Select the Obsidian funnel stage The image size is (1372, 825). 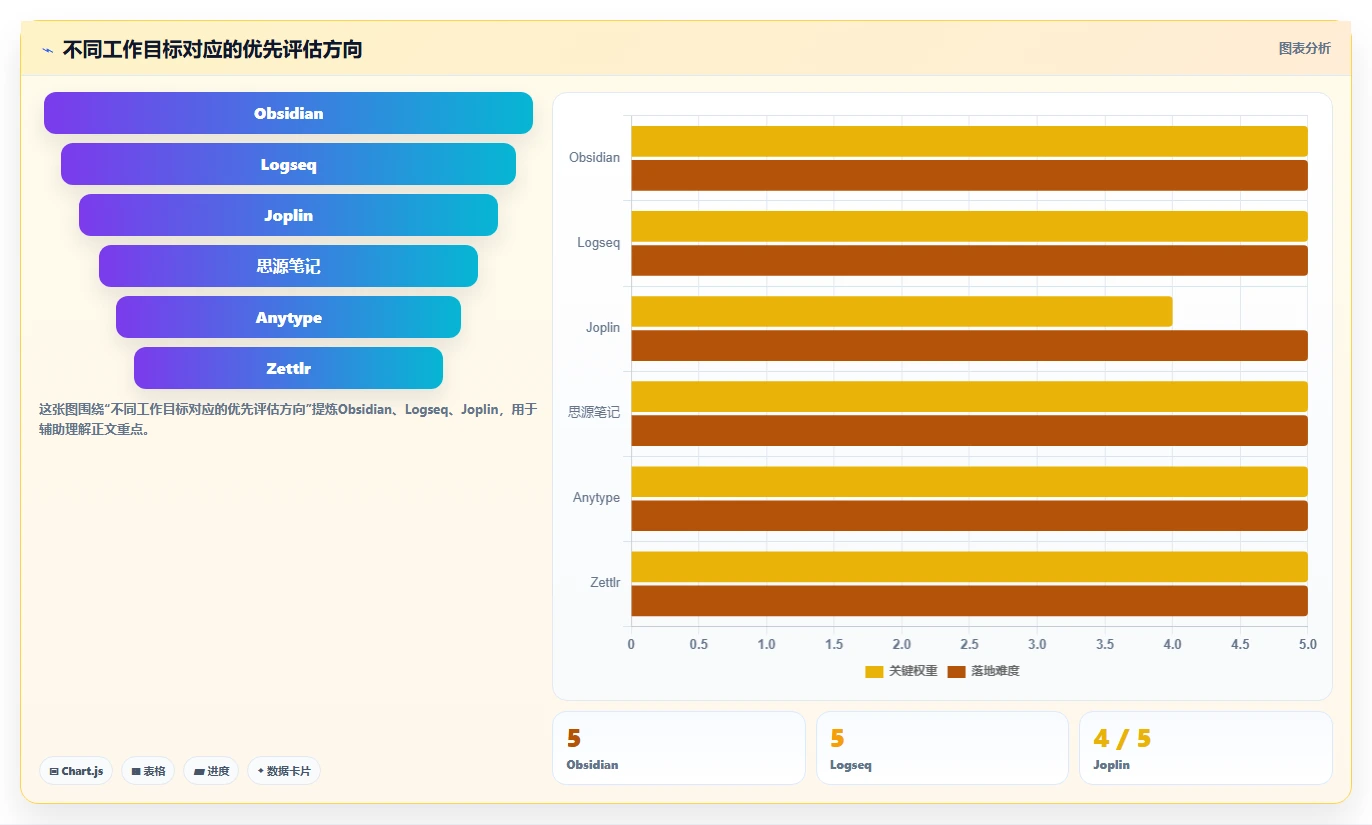pyautogui.click(x=288, y=113)
